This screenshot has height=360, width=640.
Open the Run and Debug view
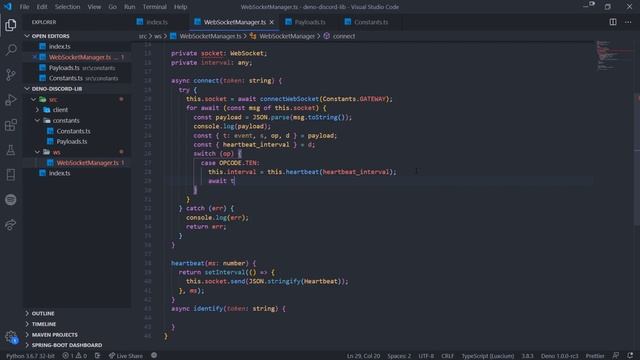point(11,100)
